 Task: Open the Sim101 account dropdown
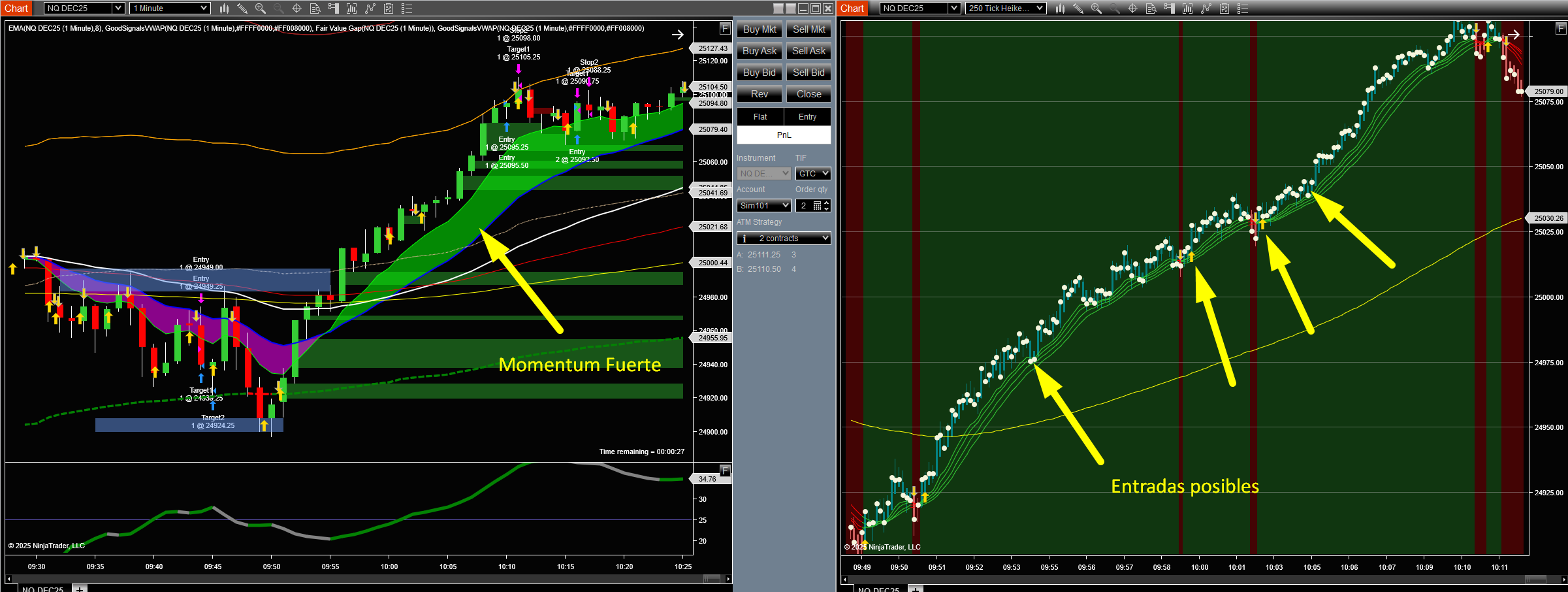coord(763,206)
